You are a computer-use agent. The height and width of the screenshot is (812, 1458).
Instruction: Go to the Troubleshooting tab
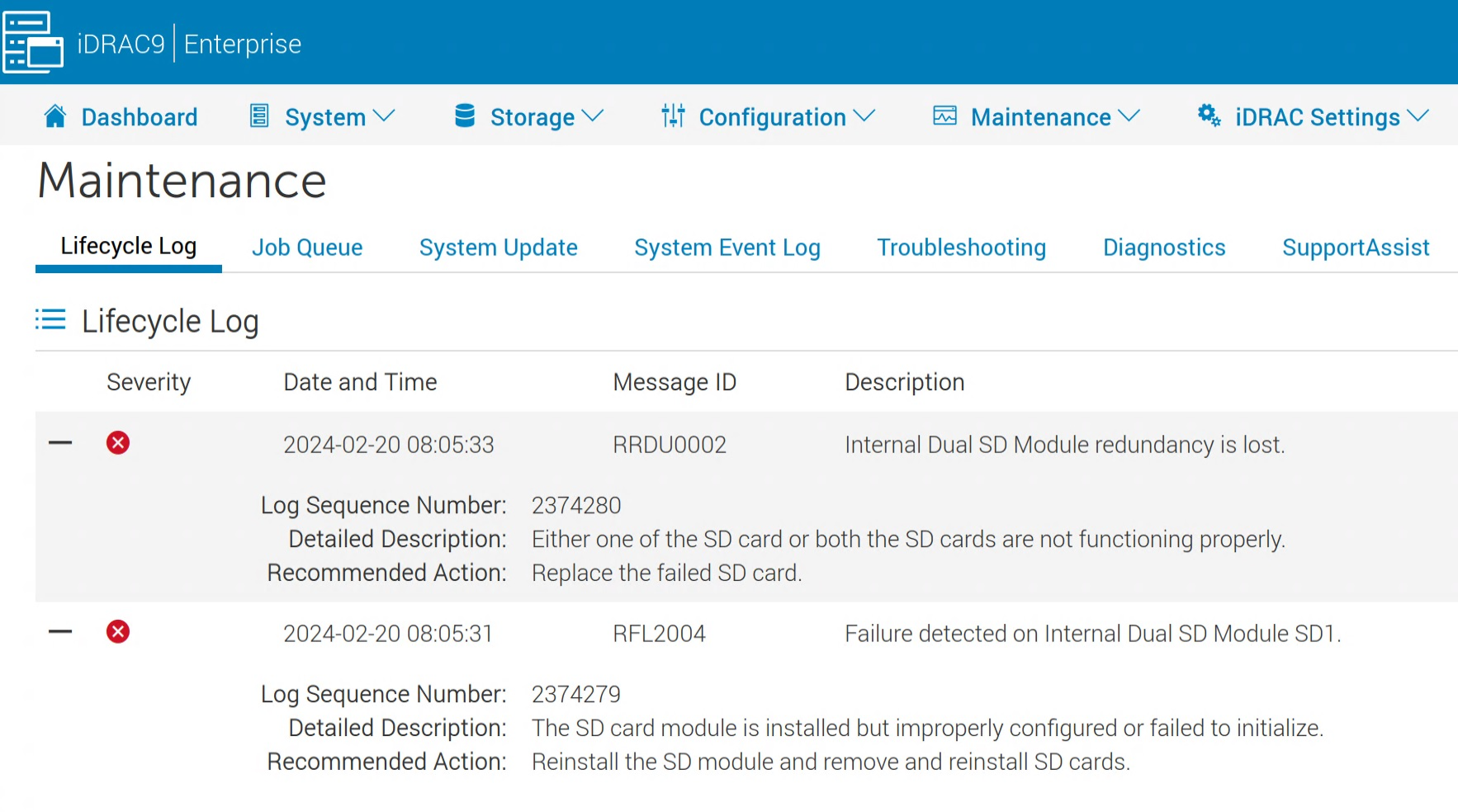tap(961, 247)
